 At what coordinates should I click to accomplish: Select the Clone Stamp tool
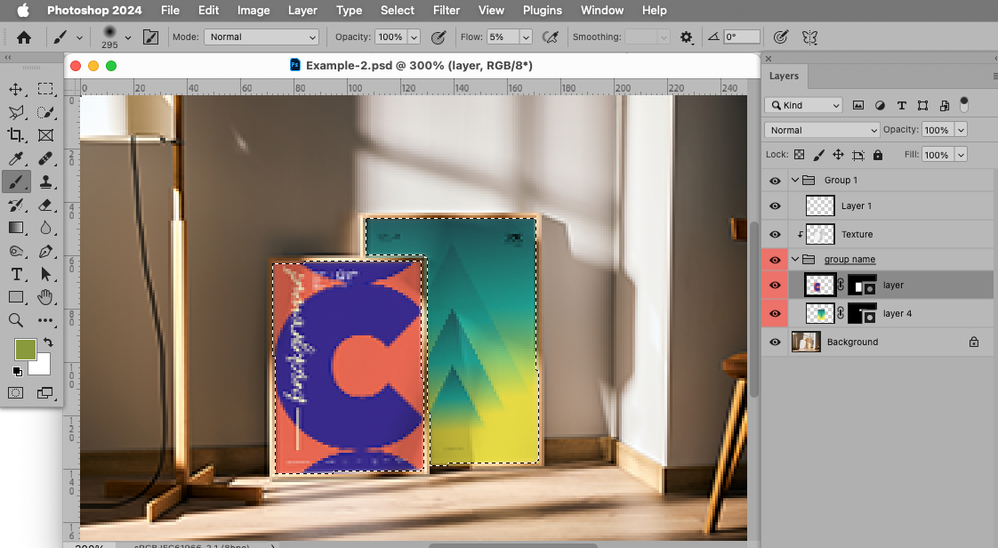tap(45, 182)
